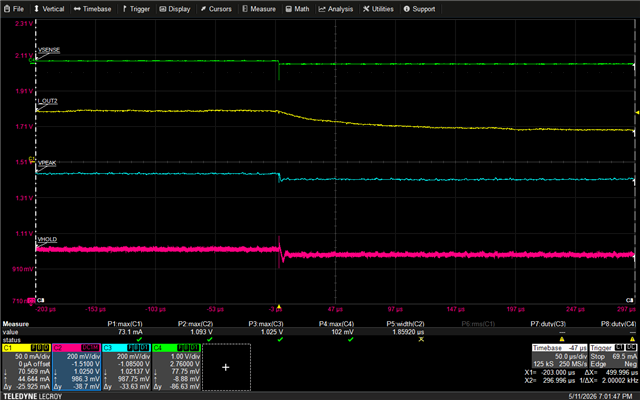The width and height of the screenshot is (640, 400).
Task: Open the Trigger descriptor box
Action: (x=613, y=356)
